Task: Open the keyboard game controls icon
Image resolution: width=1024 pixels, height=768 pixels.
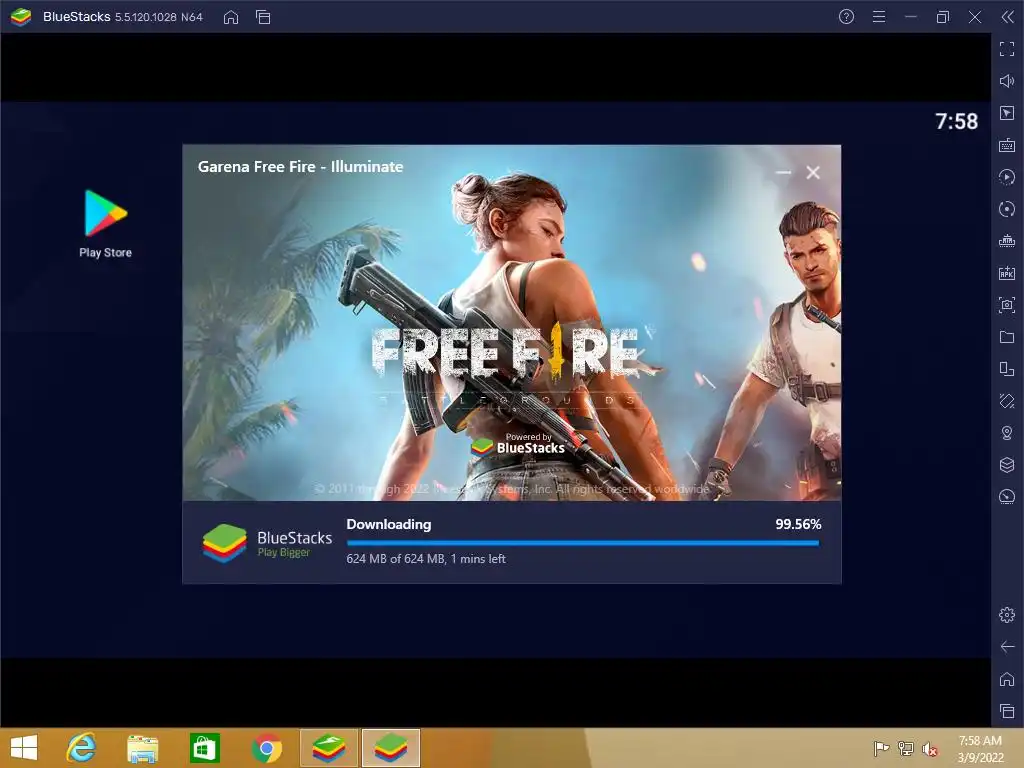Action: pyautogui.click(x=1007, y=145)
